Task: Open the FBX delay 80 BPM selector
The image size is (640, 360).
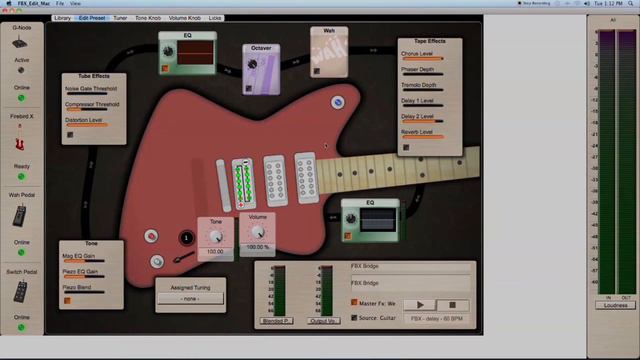Action: [437, 318]
